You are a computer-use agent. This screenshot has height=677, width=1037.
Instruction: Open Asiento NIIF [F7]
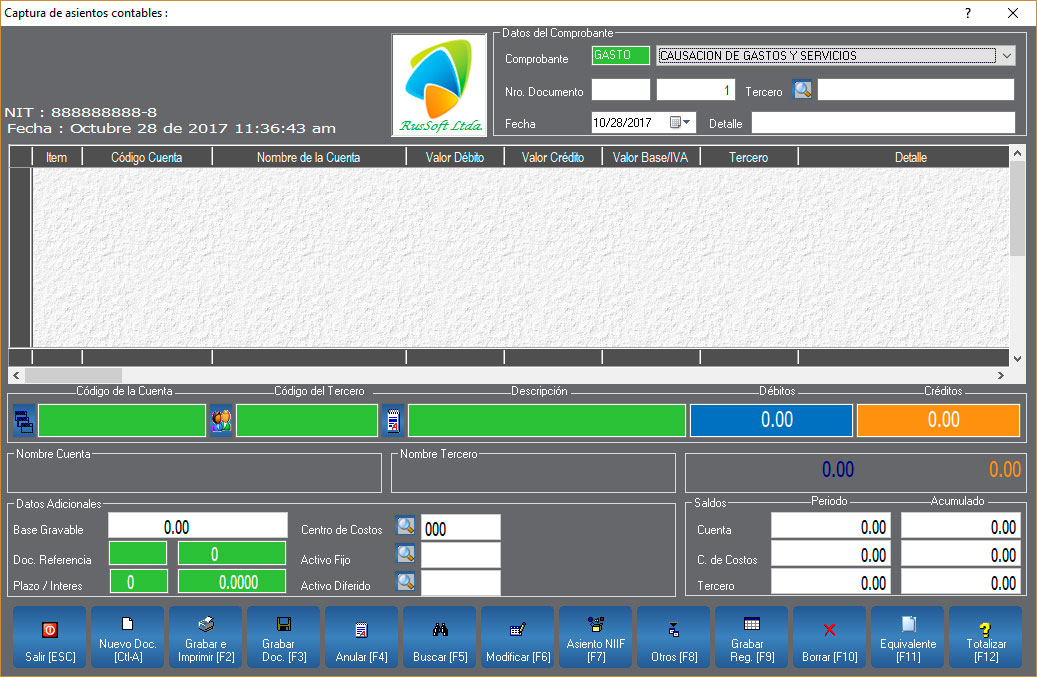coord(595,637)
